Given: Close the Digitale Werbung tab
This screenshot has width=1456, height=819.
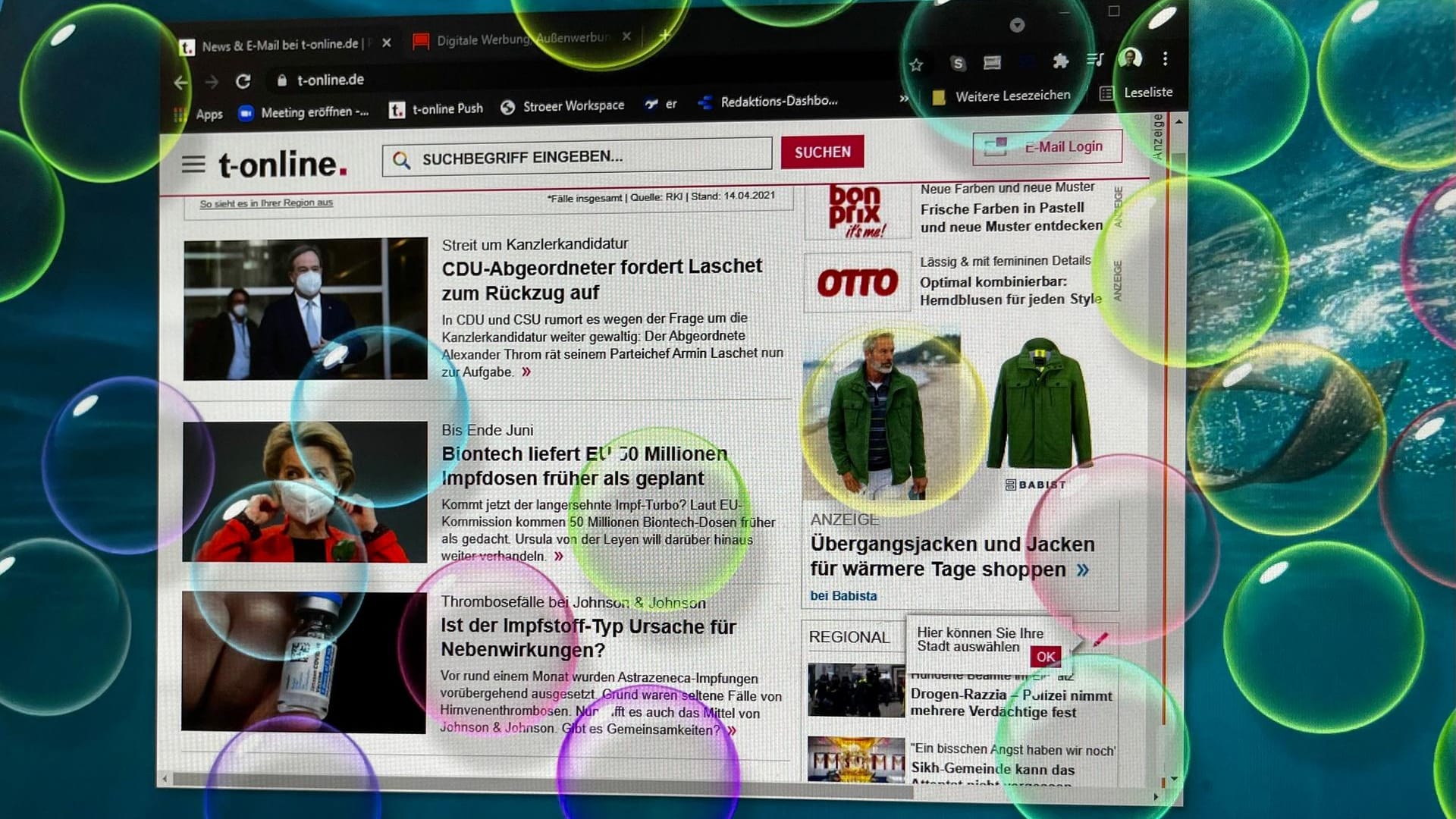Looking at the screenshot, I should coord(626,36).
